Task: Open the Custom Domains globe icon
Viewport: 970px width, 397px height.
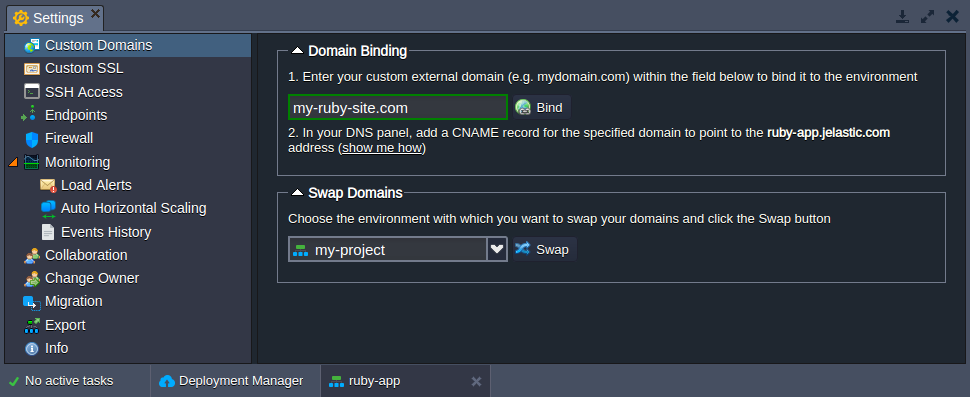Action: coord(32,46)
